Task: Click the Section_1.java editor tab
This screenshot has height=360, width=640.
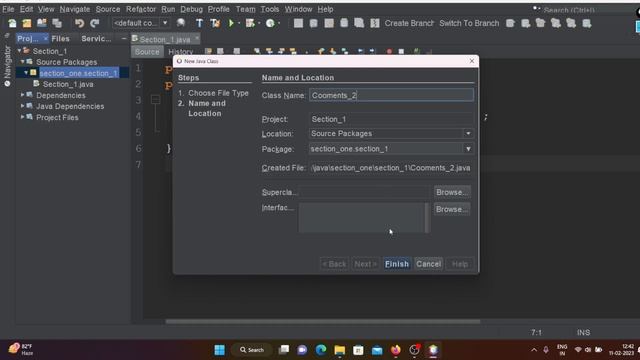Action: tap(164, 39)
